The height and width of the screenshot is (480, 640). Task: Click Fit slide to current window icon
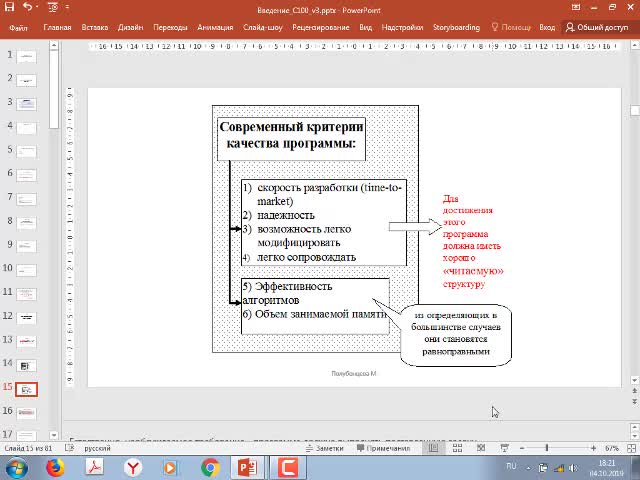631,448
